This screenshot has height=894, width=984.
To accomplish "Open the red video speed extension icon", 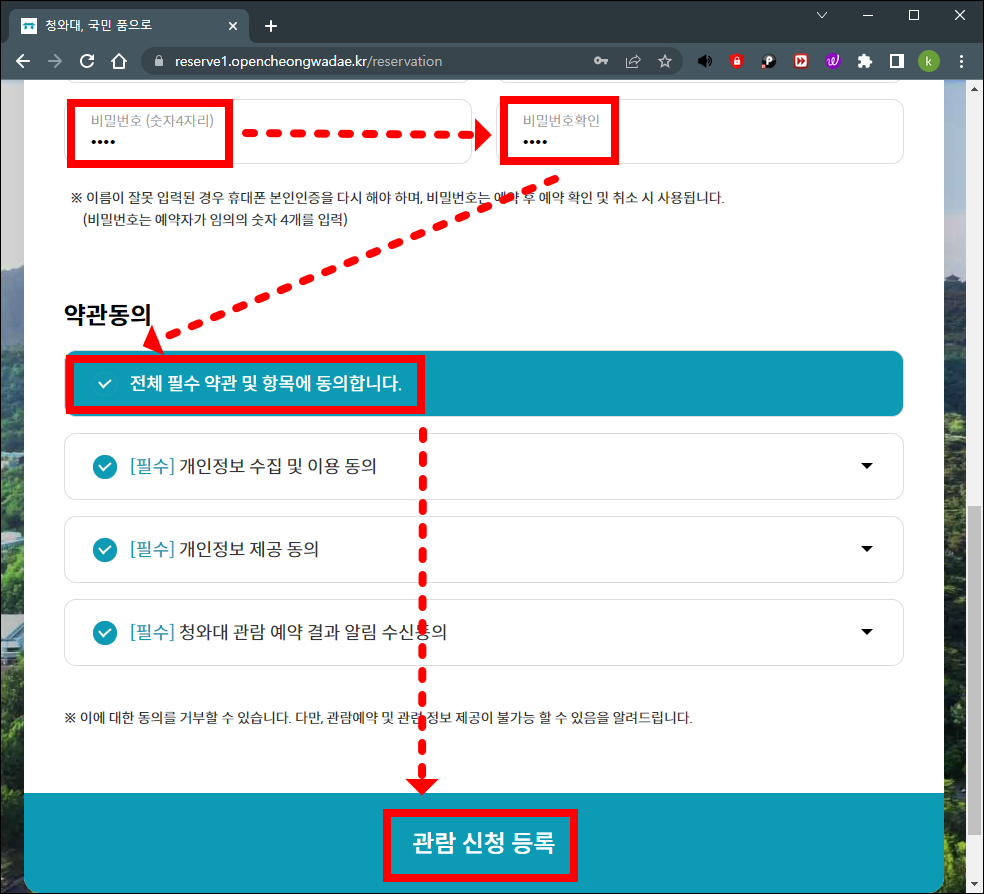I will point(801,61).
